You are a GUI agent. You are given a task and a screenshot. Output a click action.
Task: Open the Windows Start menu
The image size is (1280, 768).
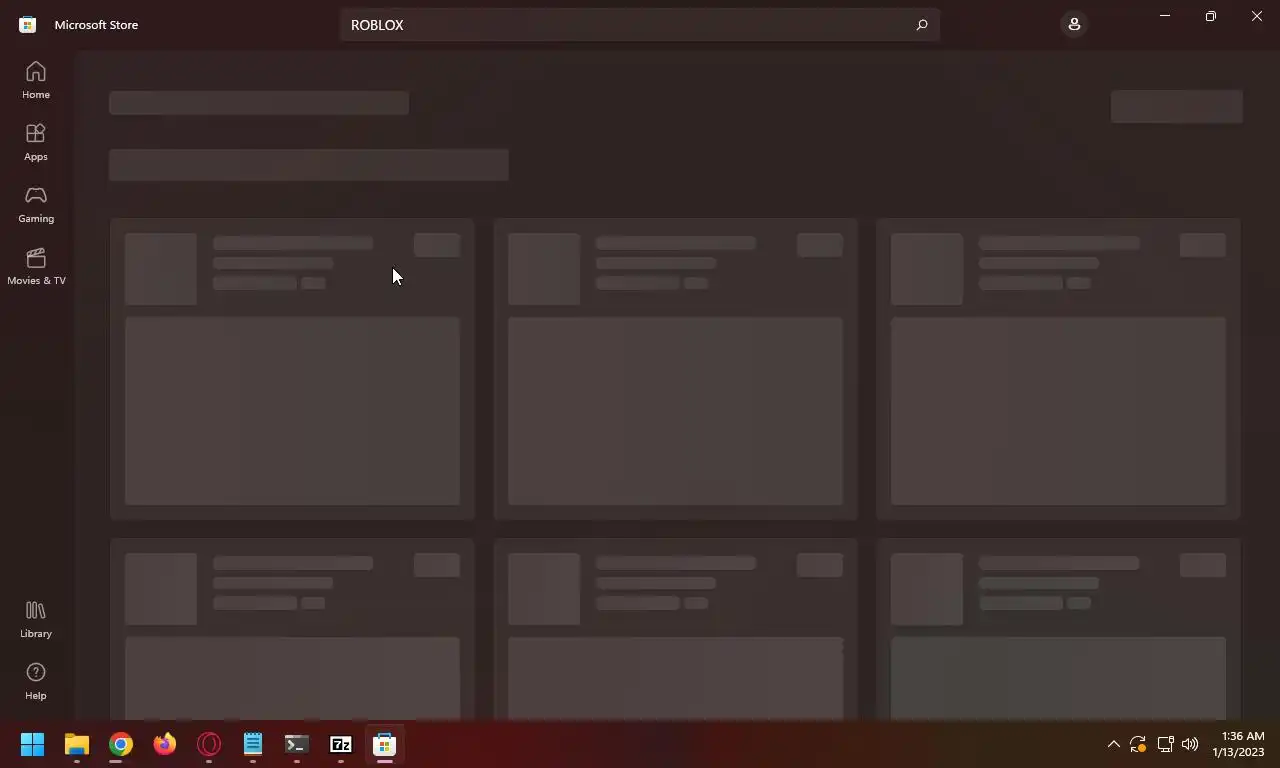click(x=32, y=744)
